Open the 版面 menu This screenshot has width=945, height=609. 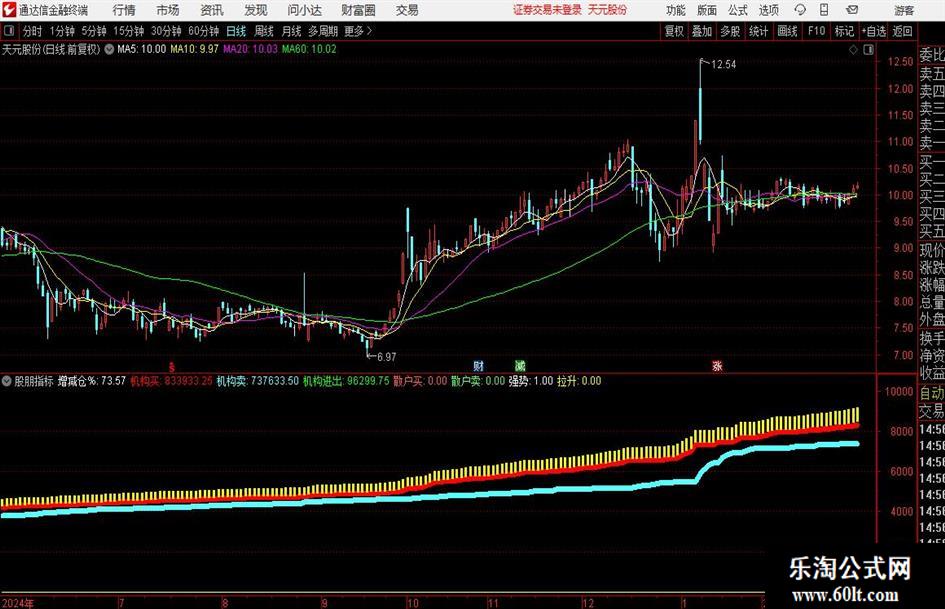point(706,10)
